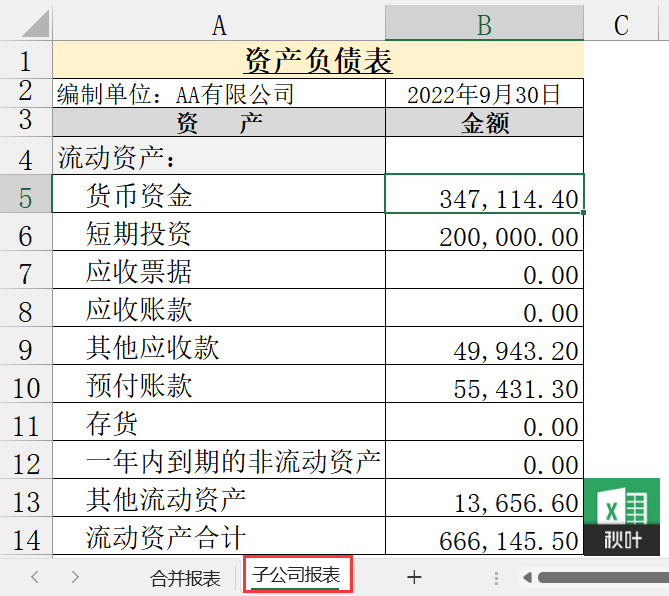Image resolution: width=669 pixels, height=596 pixels.
Task: Select column A header
Action: point(219,23)
